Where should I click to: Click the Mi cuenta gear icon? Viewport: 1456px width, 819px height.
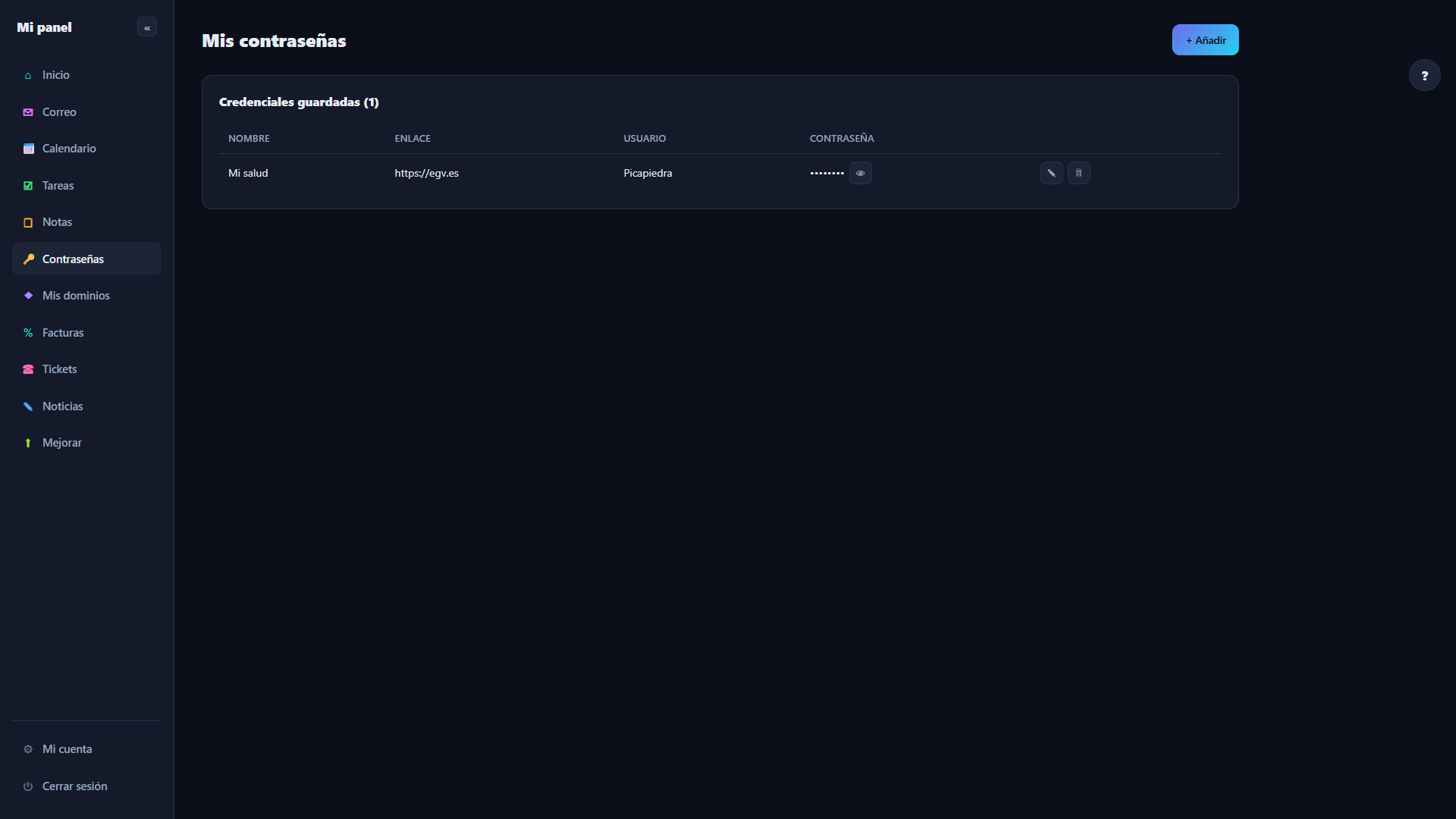point(28,749)
